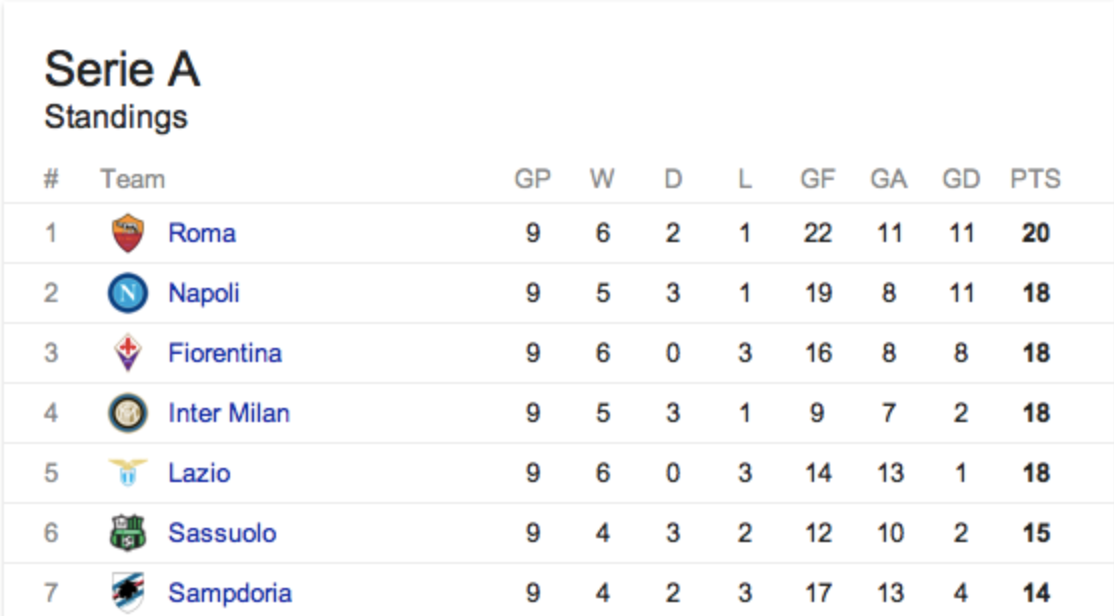This screenshot has width=1114, height=616.
Task: Click the Team column header
Action: click(x=132, y=179)
